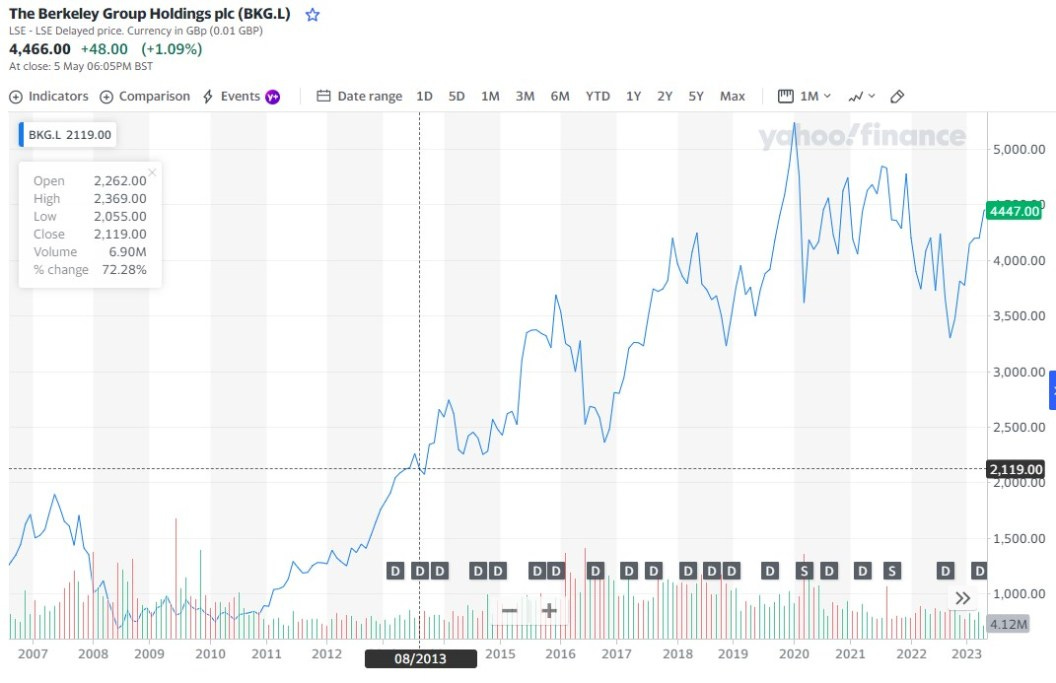
Task: Click the 4,466.00 share price
Action: coord(40,49)
